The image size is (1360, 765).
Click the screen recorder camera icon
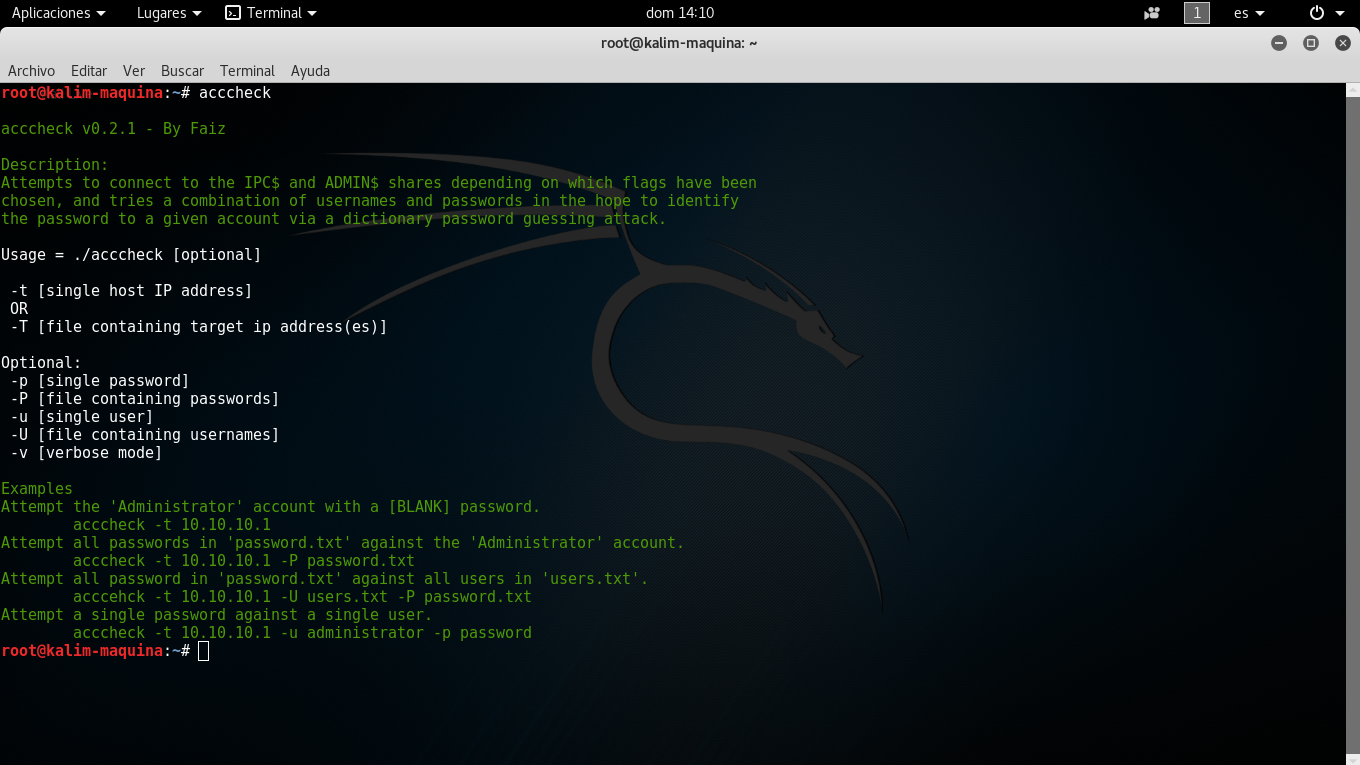(x=1152, y=13)
